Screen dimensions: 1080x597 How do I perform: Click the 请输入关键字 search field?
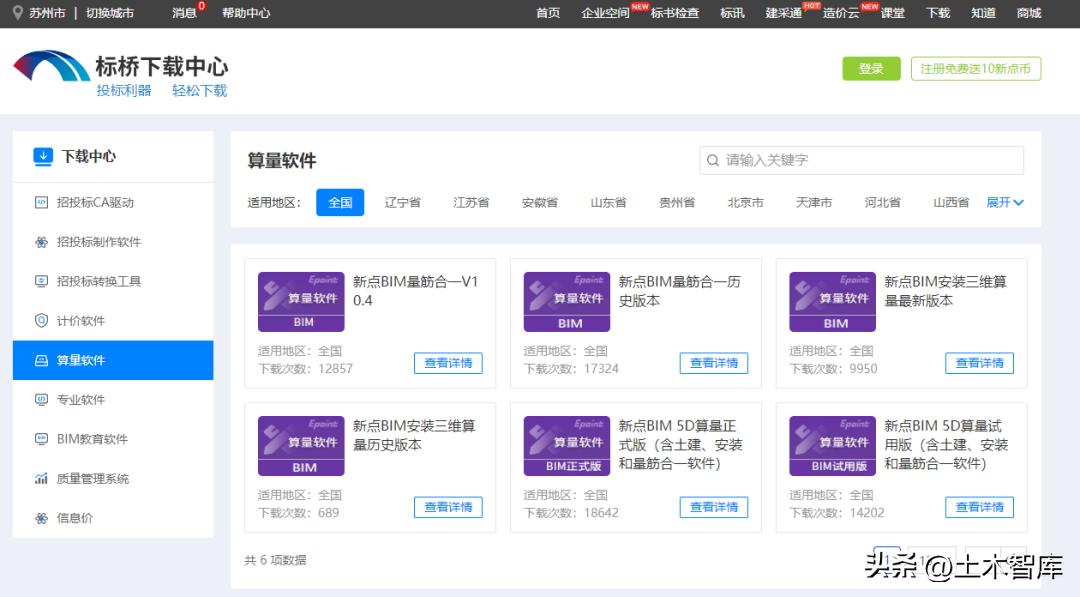point(870,160)
